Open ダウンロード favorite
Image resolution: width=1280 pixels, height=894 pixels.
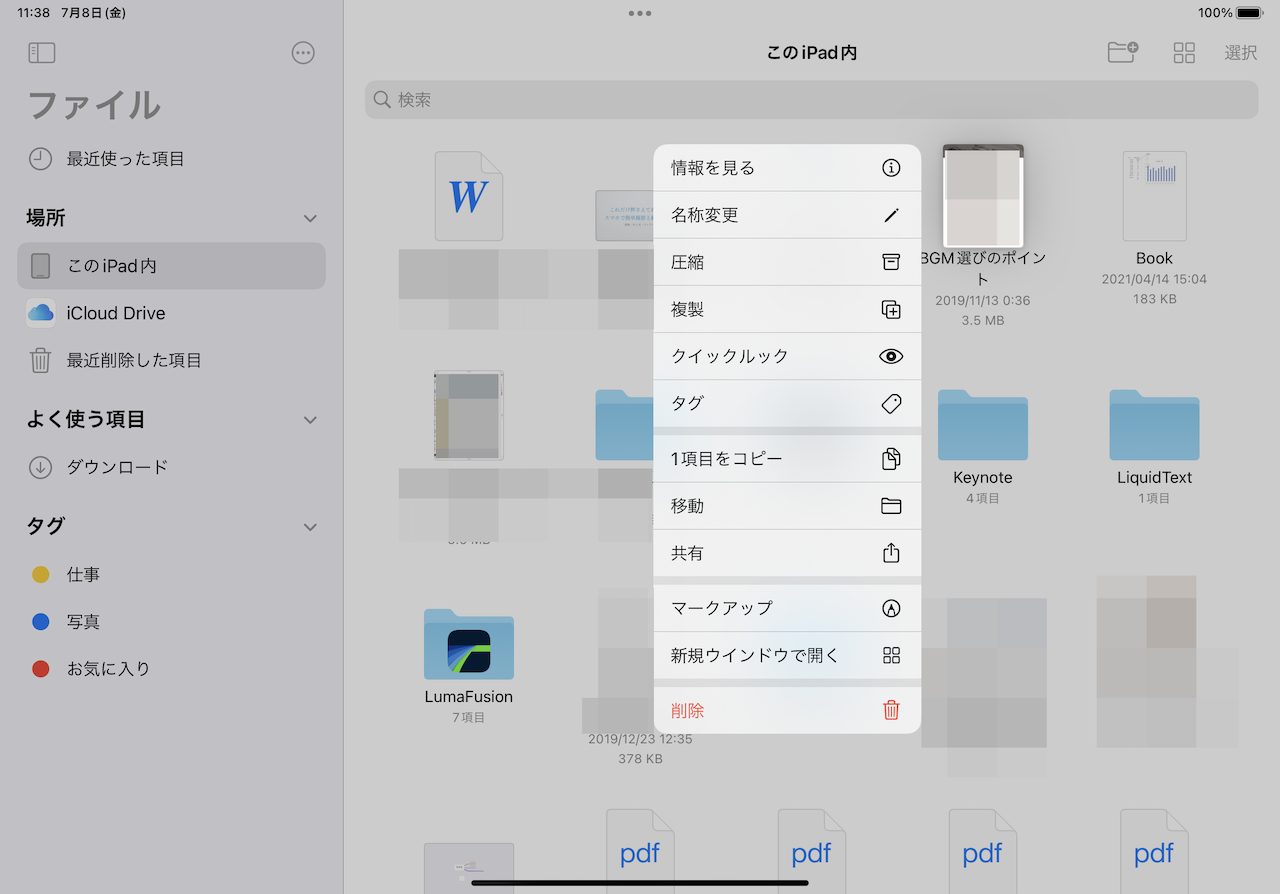coord(171,467)
